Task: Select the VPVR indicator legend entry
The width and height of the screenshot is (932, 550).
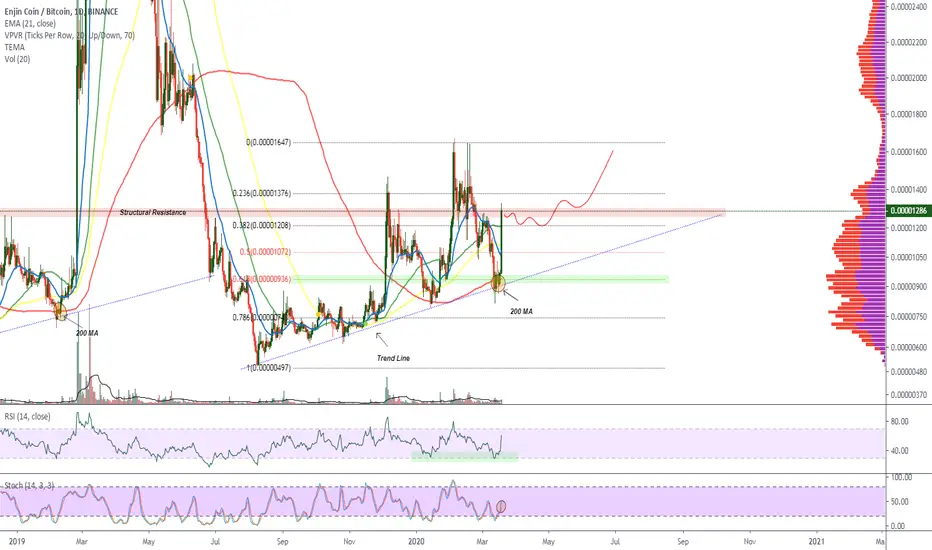Action: [x=70, y=35]
